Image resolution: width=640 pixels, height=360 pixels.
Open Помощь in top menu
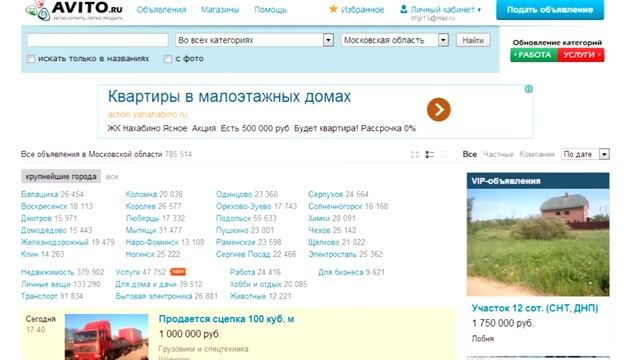coord(270,9)
